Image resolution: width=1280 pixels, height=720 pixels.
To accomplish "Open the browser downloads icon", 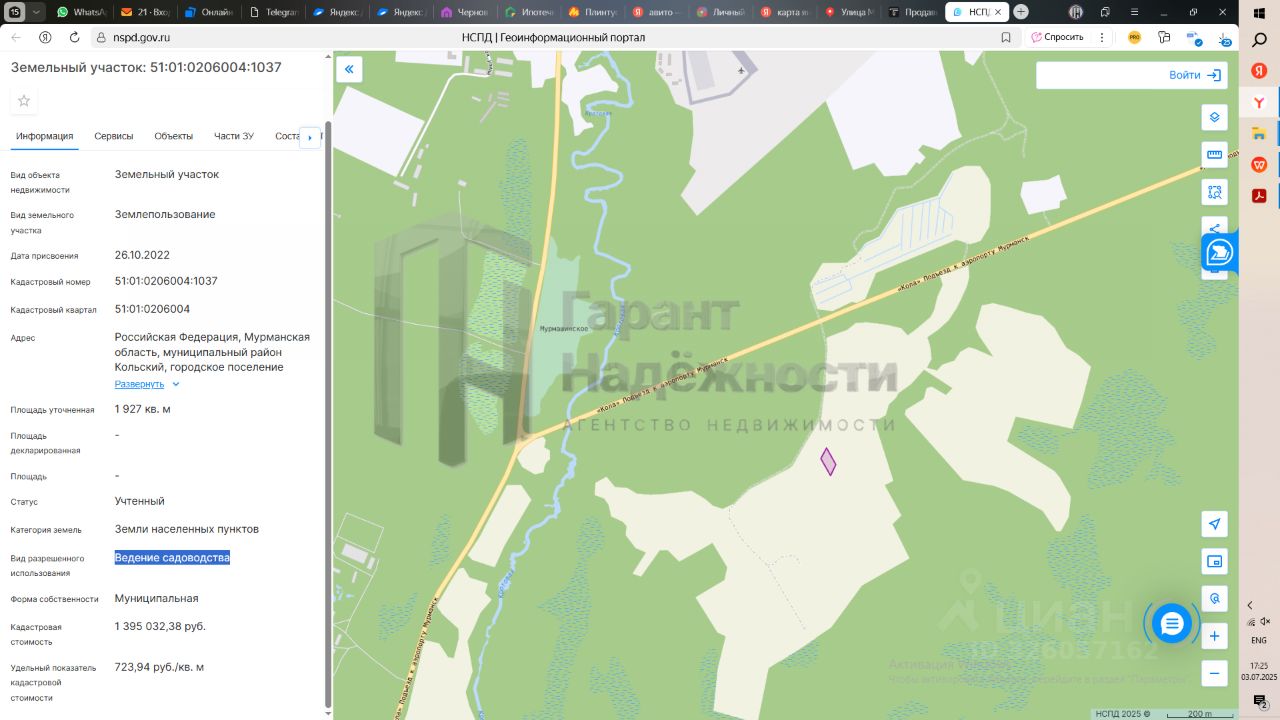I will (x=1224, y=38).
